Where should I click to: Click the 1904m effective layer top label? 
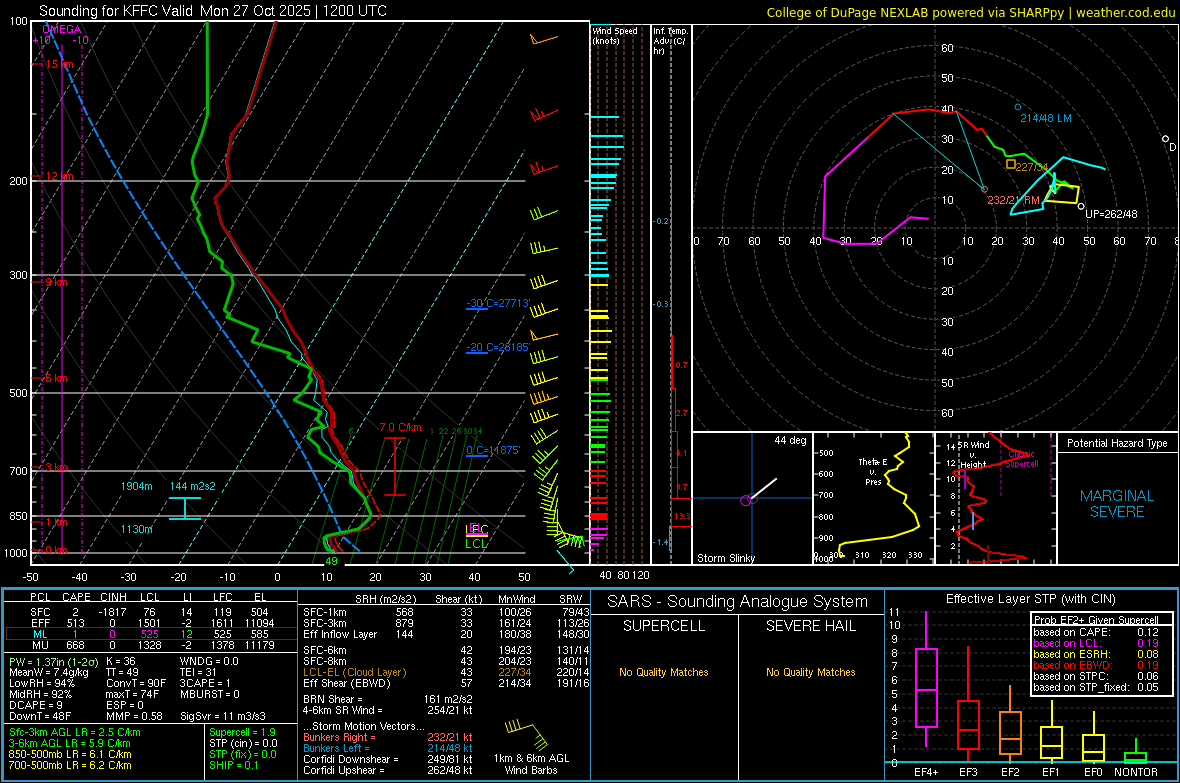pyautogui.click(x=136, y=486)
